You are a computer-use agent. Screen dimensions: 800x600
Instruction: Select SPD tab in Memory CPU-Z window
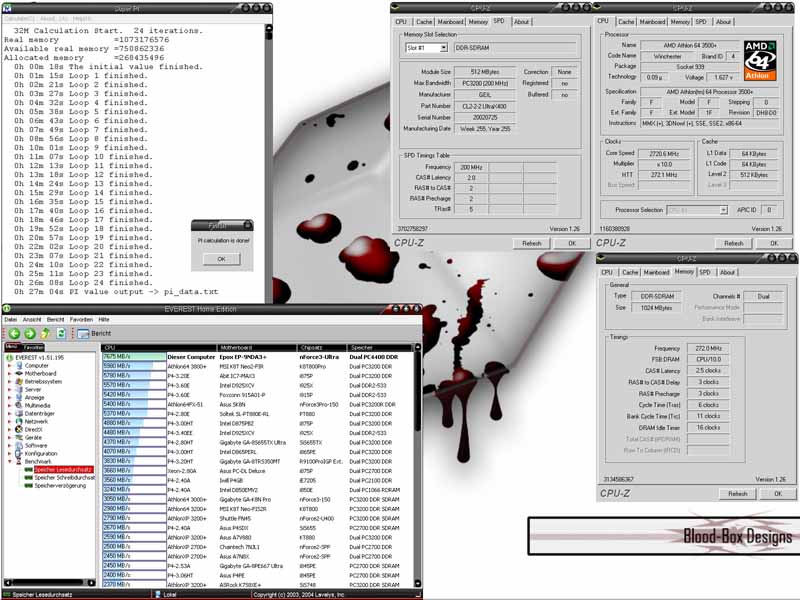pos(705,272)
